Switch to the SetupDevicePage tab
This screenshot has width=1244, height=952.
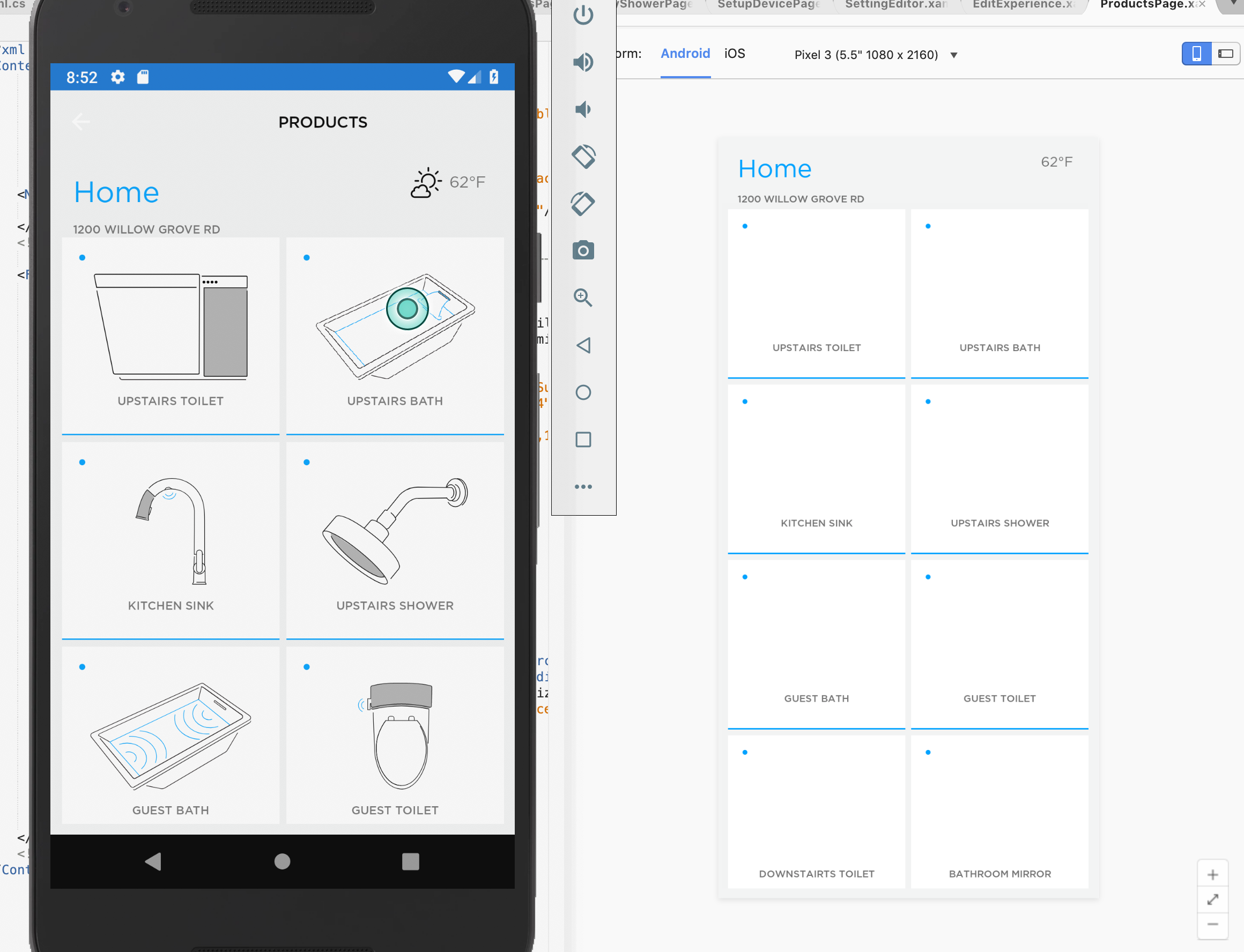click(768, 4)
